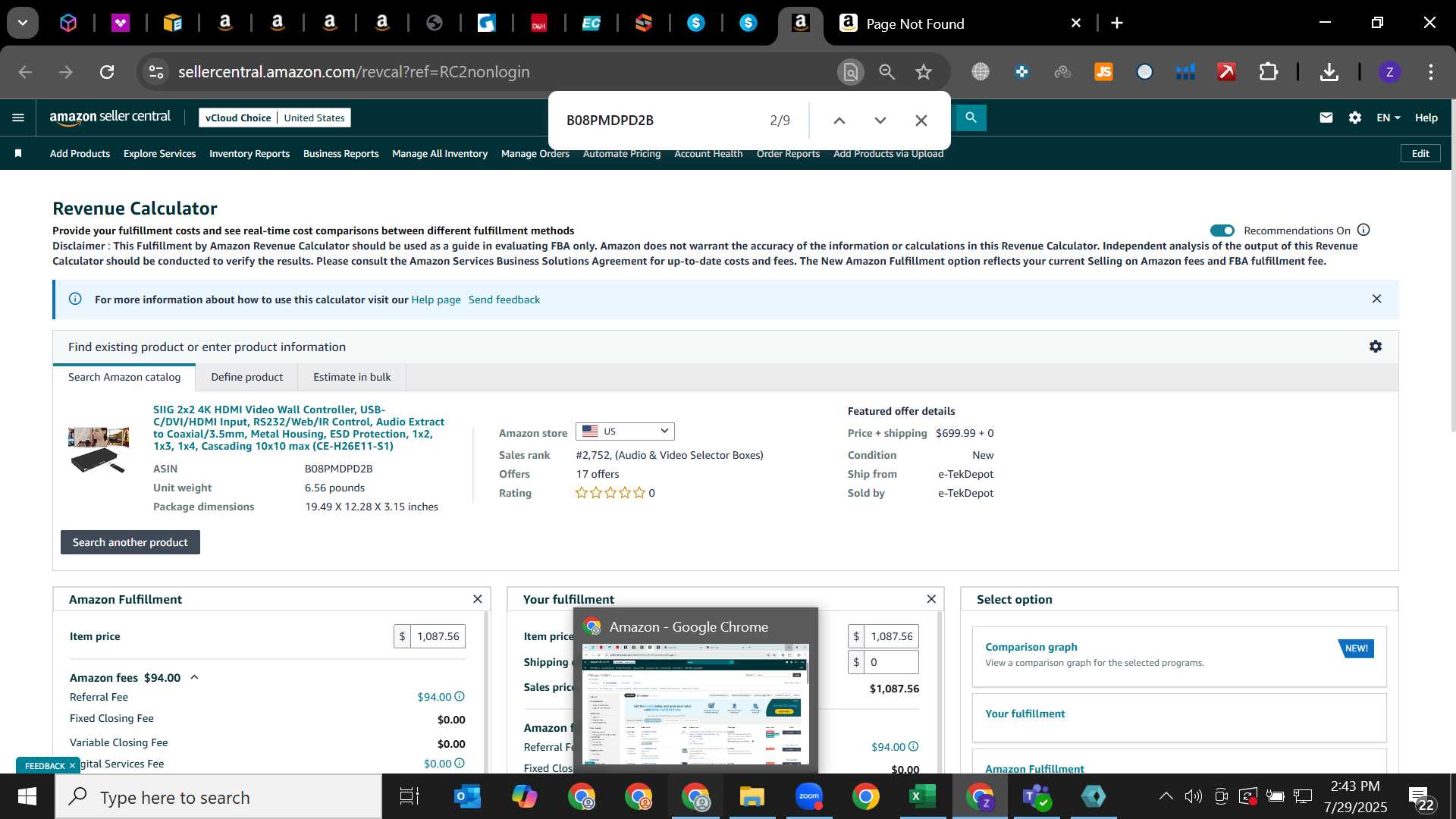Open vCloud Choice United States account switcher
Viewport: 1456px width, 819px height.
275,118
